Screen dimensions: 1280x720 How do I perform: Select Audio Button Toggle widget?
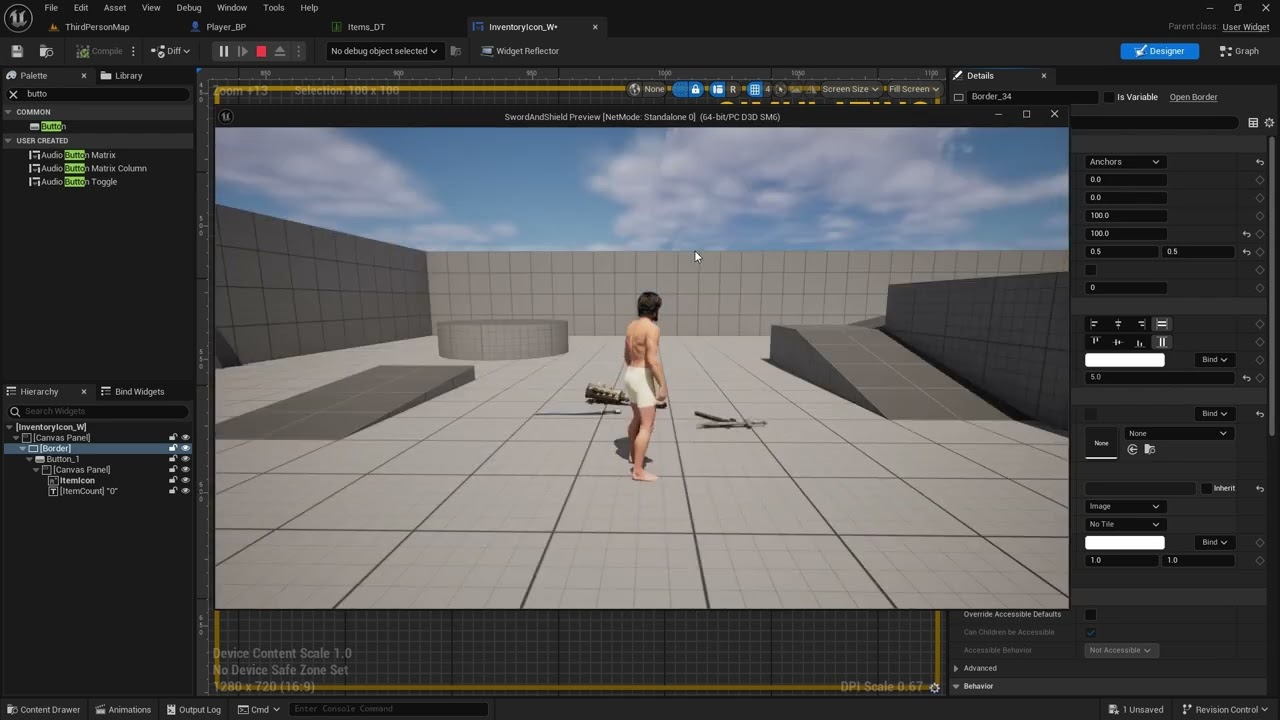tap(73, 182)
